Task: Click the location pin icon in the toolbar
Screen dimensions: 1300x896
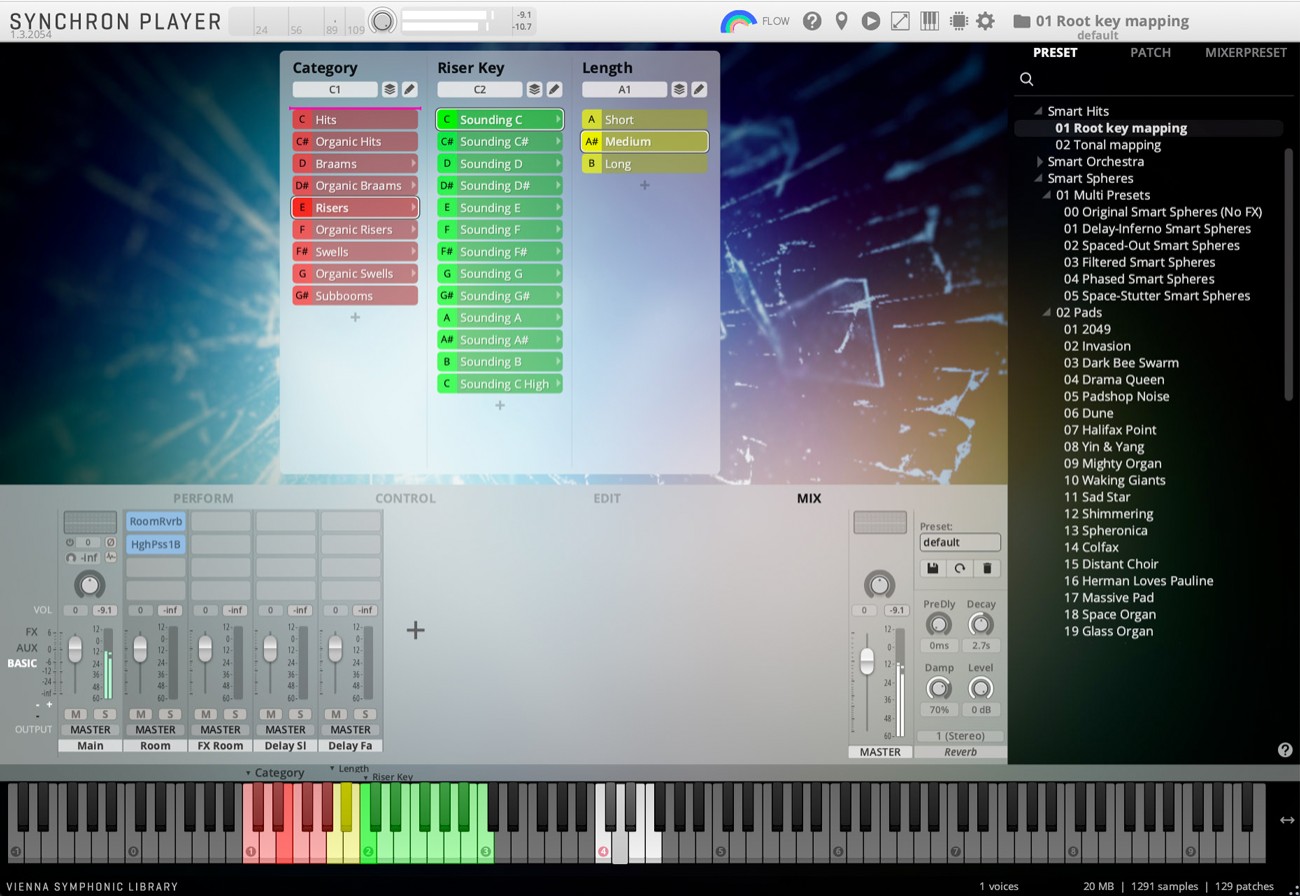Action: tap(841, 20)
